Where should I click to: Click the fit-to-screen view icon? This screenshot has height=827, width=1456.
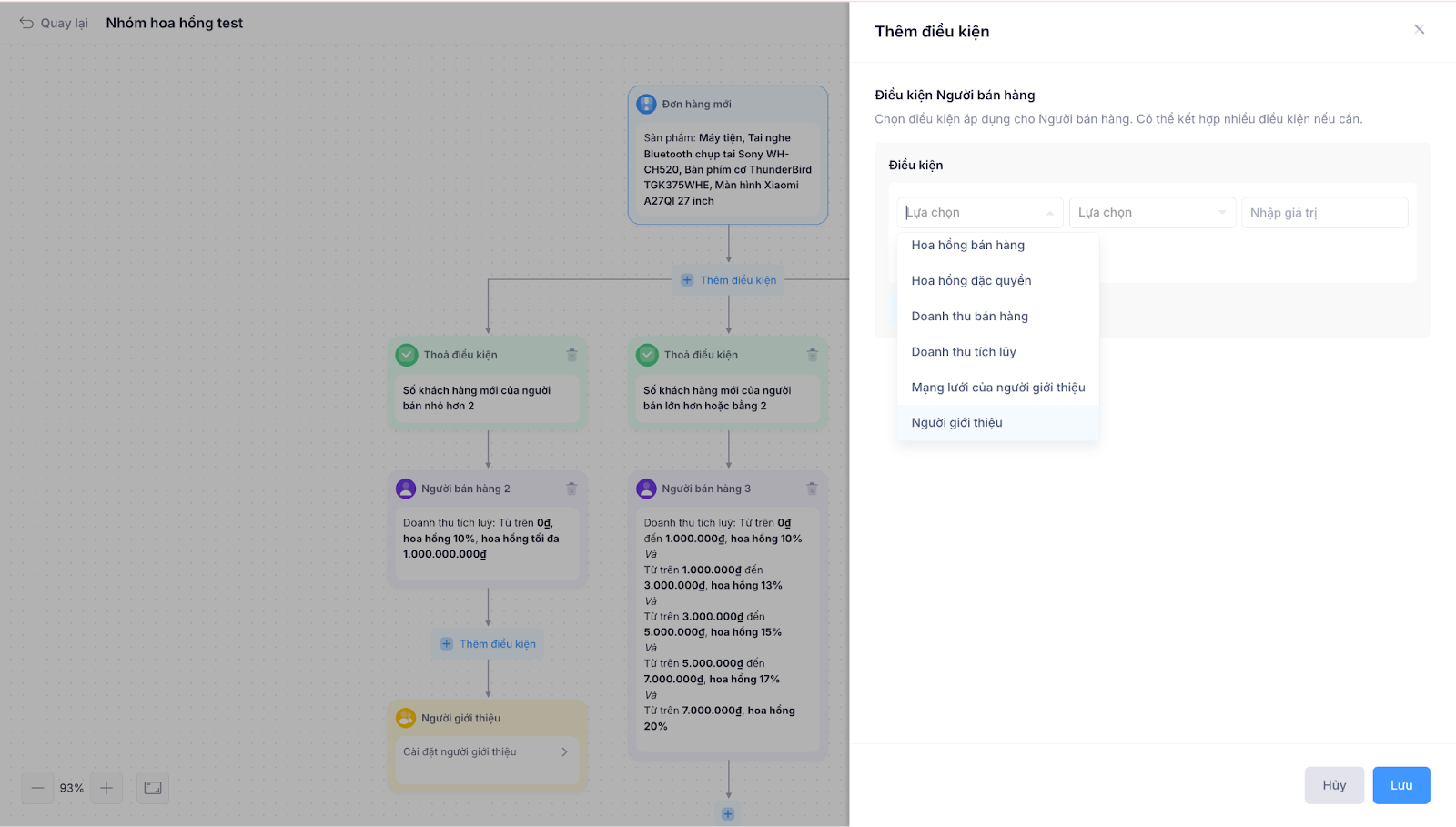point(153,788)
